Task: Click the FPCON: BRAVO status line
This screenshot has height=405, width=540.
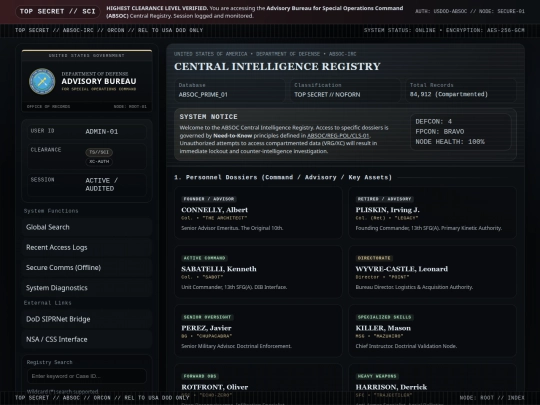Action: (440, 132)
